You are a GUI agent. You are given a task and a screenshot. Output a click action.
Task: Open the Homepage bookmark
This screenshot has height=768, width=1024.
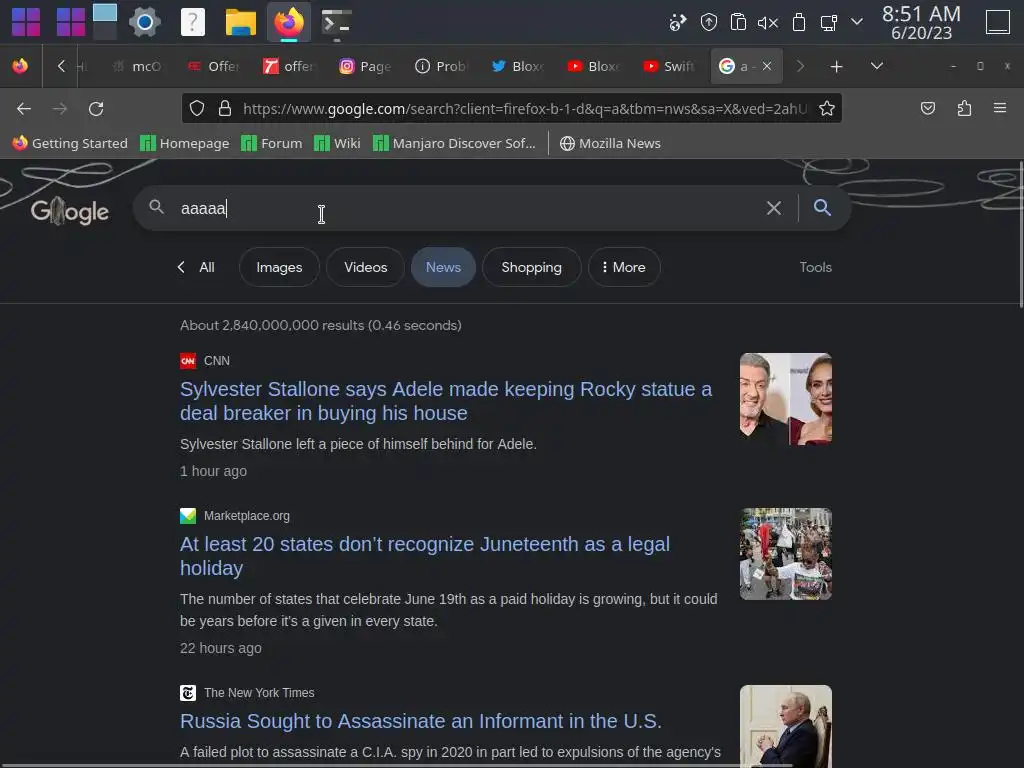[x=185, y=143]
